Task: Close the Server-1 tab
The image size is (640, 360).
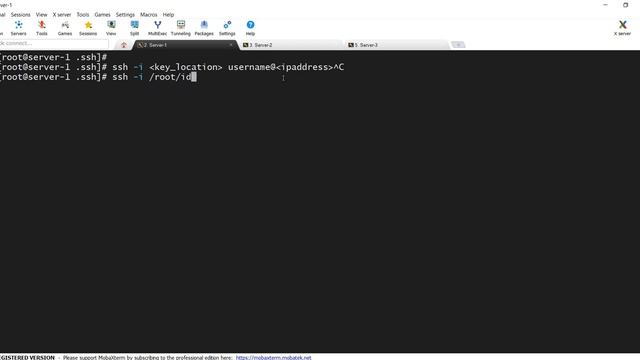Action: pos(231,45)
